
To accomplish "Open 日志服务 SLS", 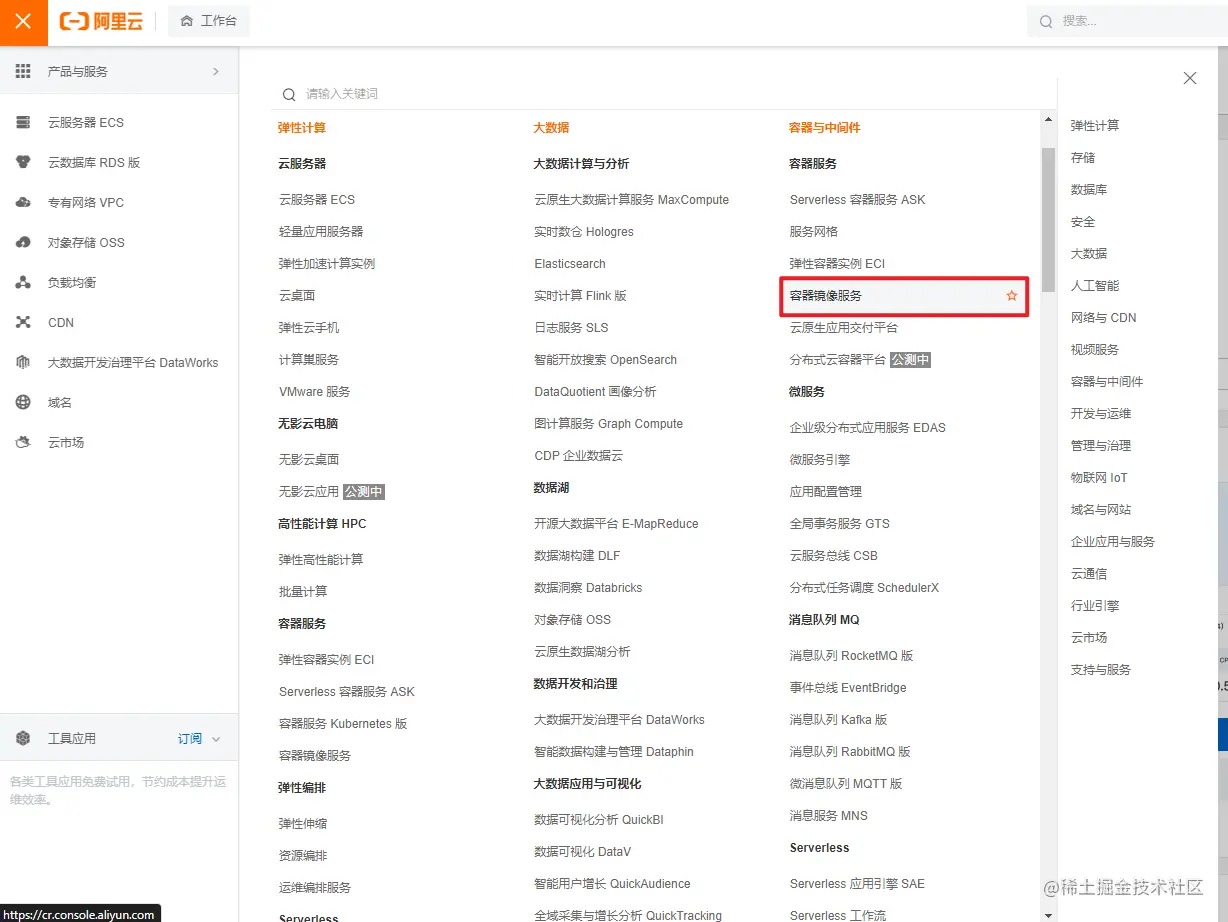I will [571, 328].
